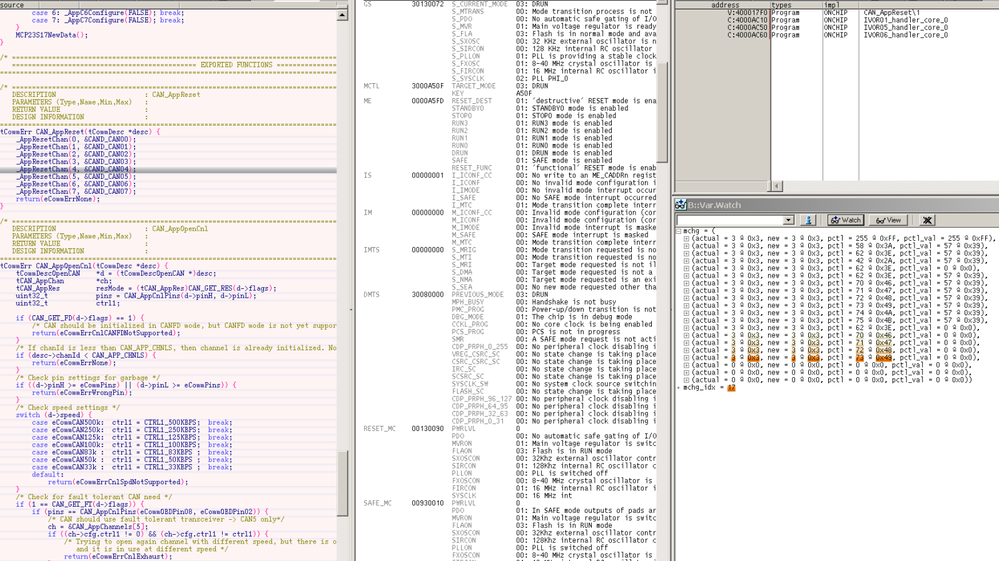Click the blue info icon in Var.Watch toolbar
The width and height of the screenshot is (999, 561).
808,220
